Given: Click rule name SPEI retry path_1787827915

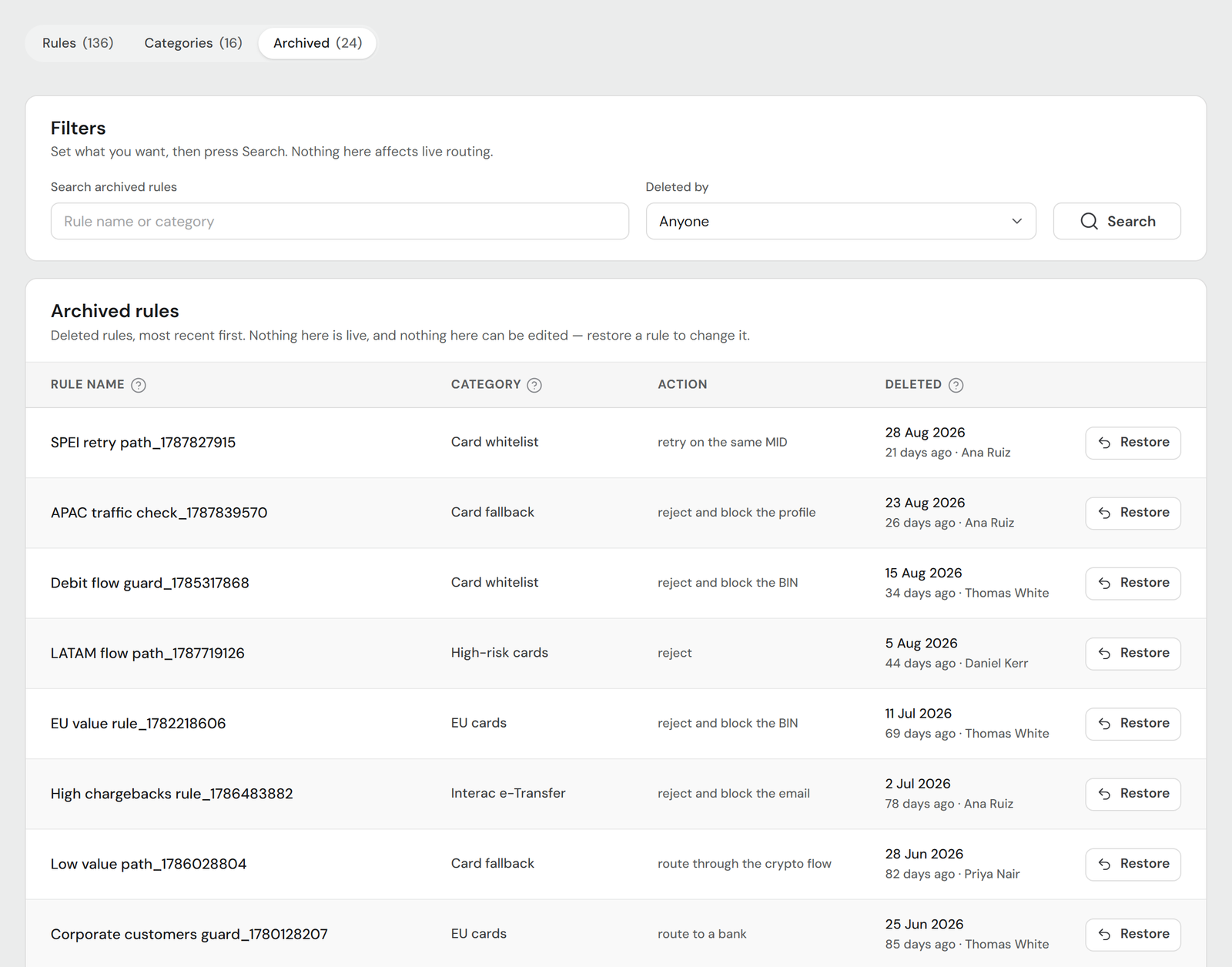Looking at the screenshot, I should [143, 443].
